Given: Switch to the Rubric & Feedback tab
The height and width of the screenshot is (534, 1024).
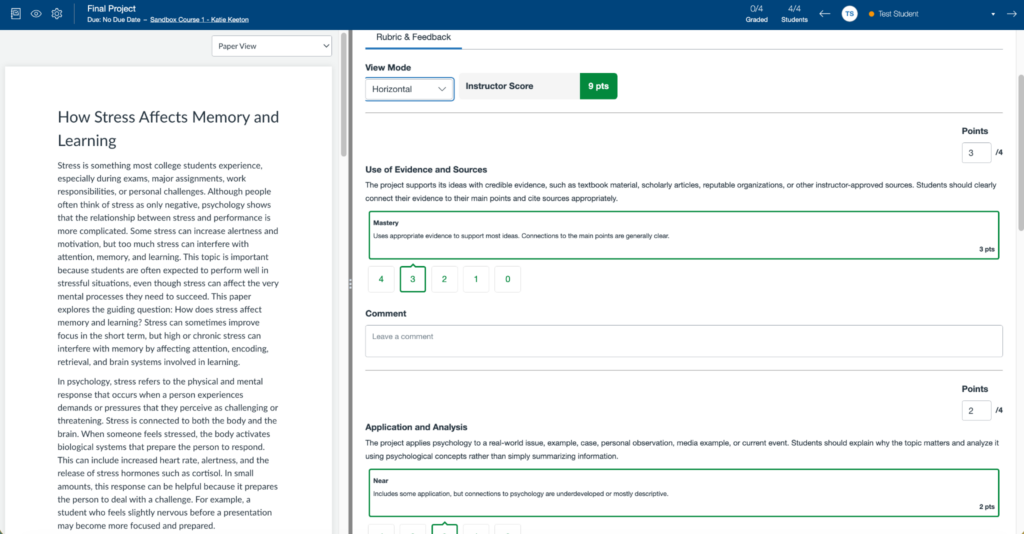Looking at the screenshot, I should pos(413,37).
